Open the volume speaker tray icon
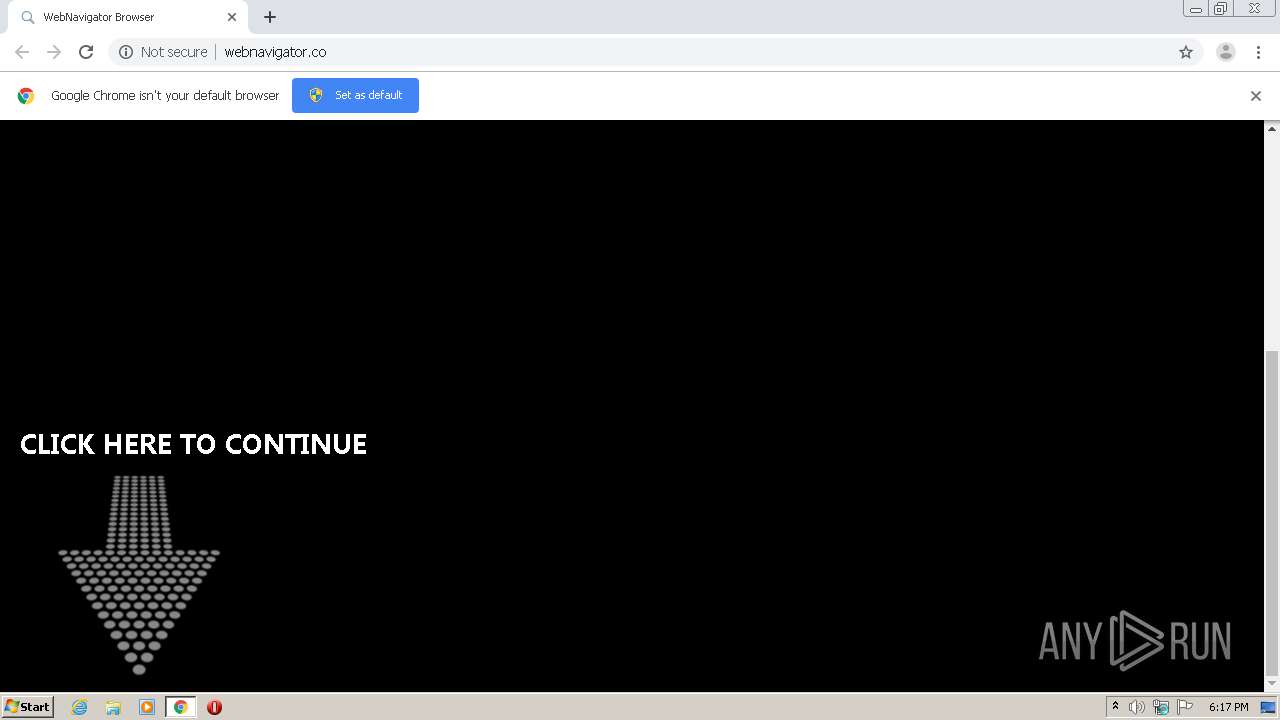The height and width of the screenshot is (720, 1280). (x=1137, y=707)
